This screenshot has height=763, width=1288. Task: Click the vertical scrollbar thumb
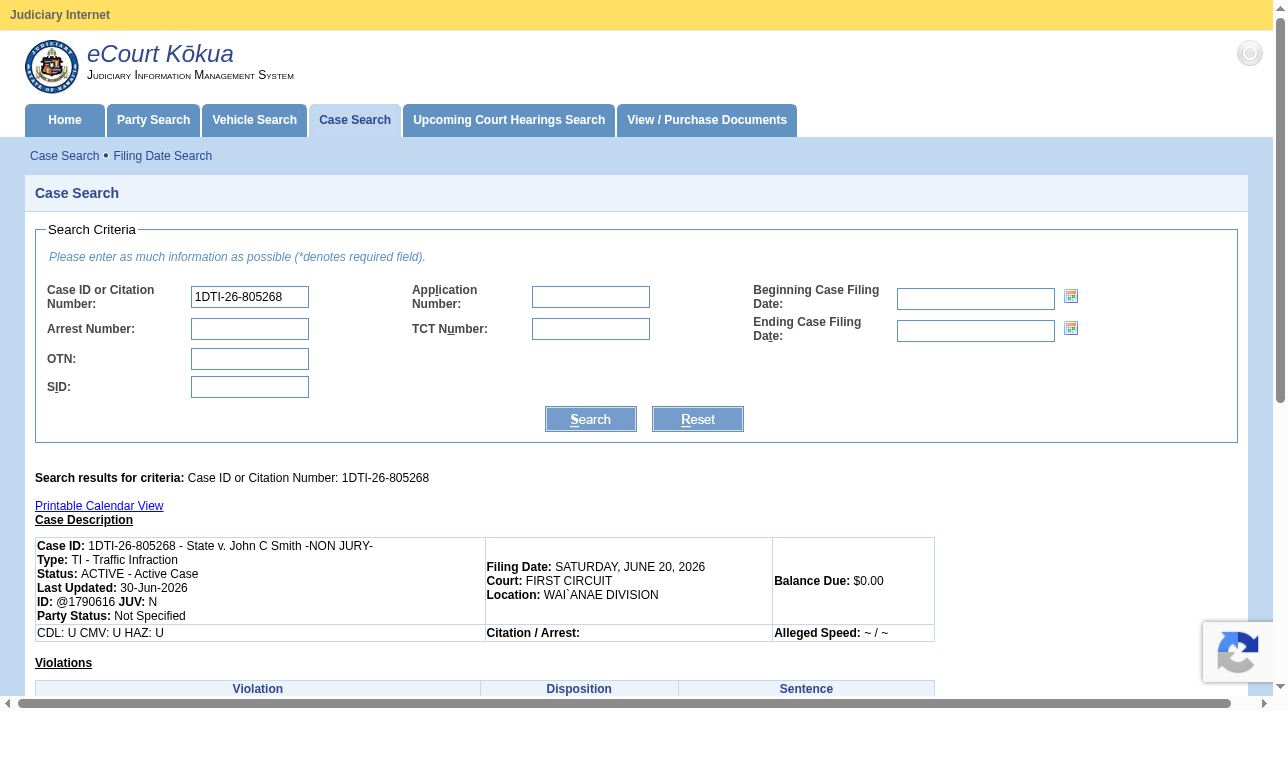[x=1280, y=210]
